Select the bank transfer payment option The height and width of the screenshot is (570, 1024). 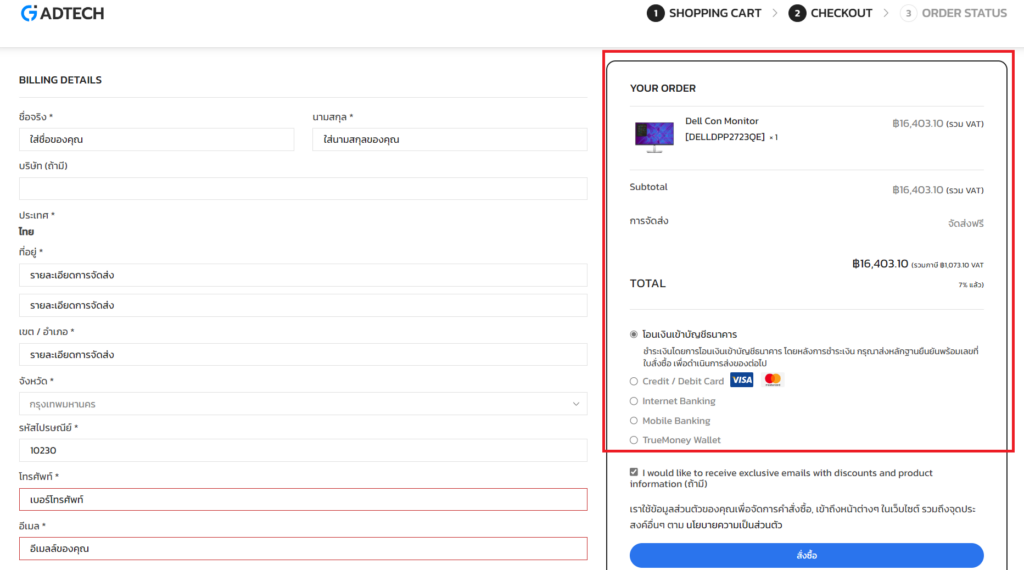[x=634, y=334]
